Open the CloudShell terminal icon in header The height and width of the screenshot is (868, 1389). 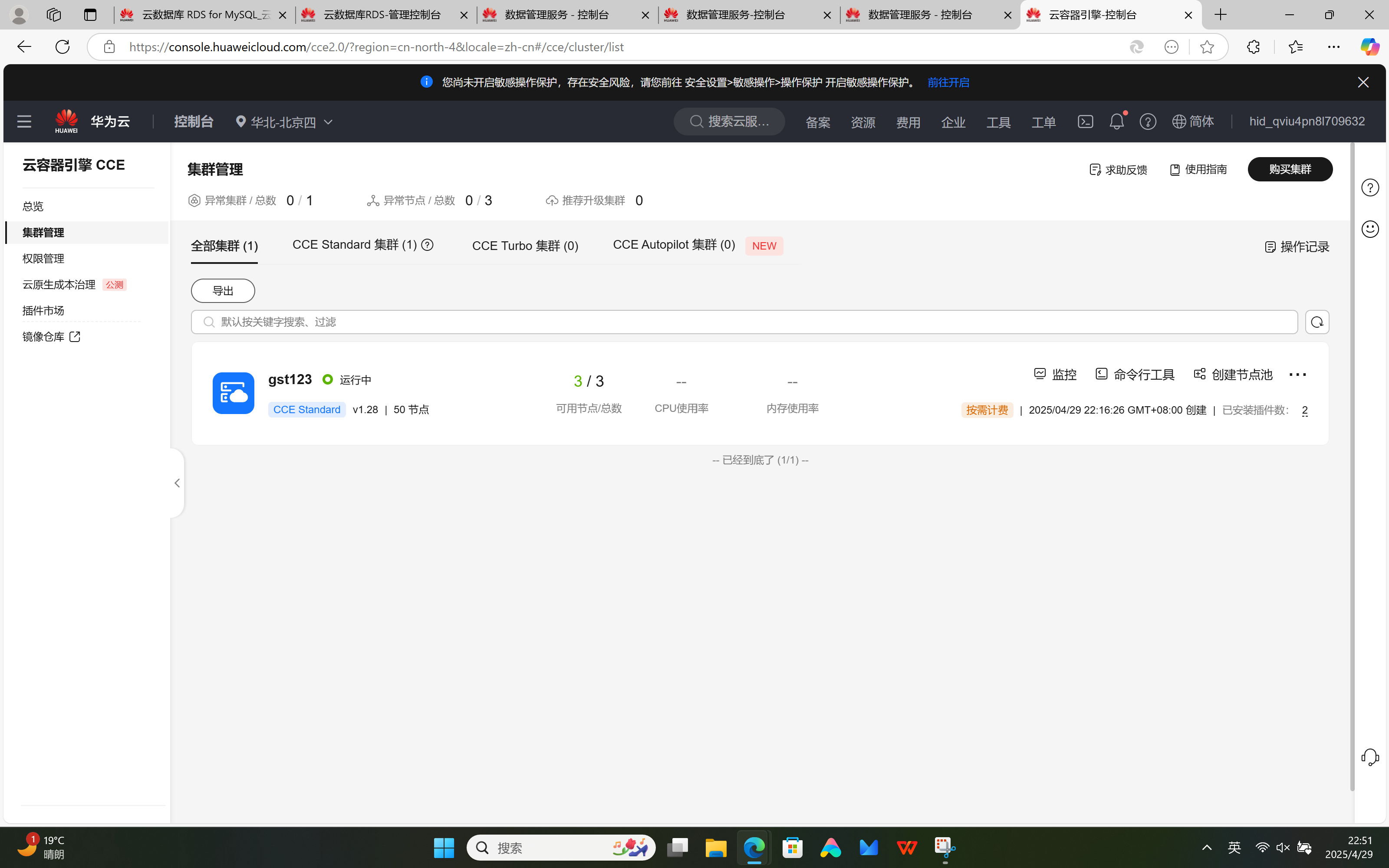click(1085, 122)
